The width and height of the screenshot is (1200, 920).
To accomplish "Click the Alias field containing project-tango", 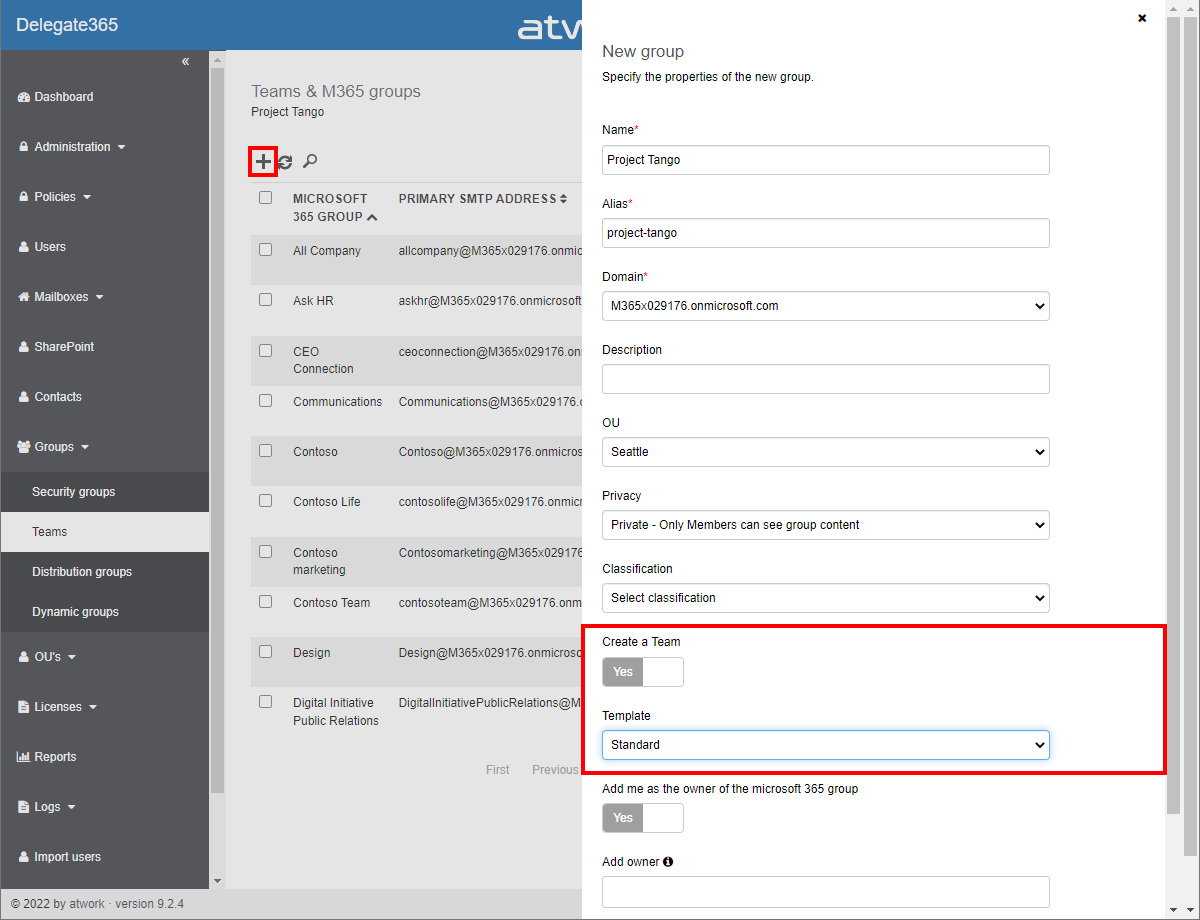I will [x=826, y=233].
